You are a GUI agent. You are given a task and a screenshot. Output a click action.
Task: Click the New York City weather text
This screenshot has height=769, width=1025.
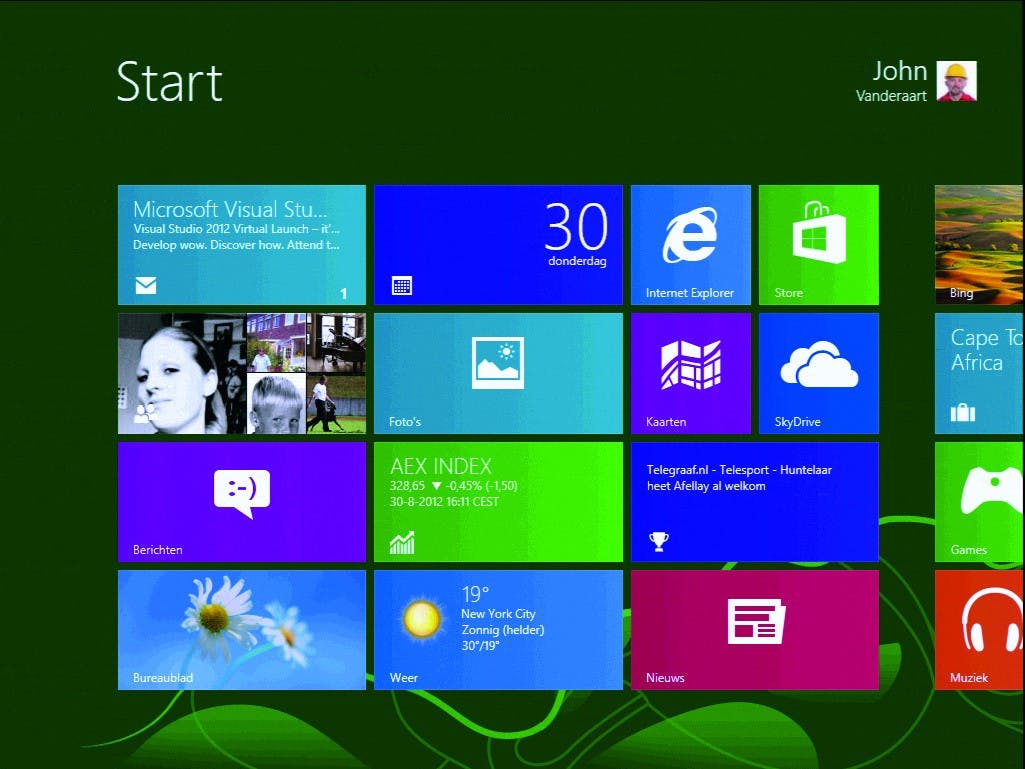[498, 613]
